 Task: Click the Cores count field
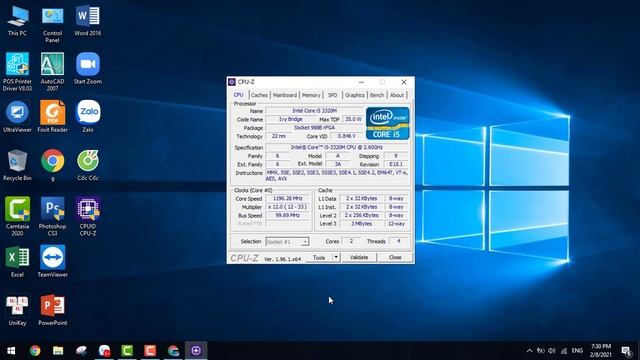[351, 241]
